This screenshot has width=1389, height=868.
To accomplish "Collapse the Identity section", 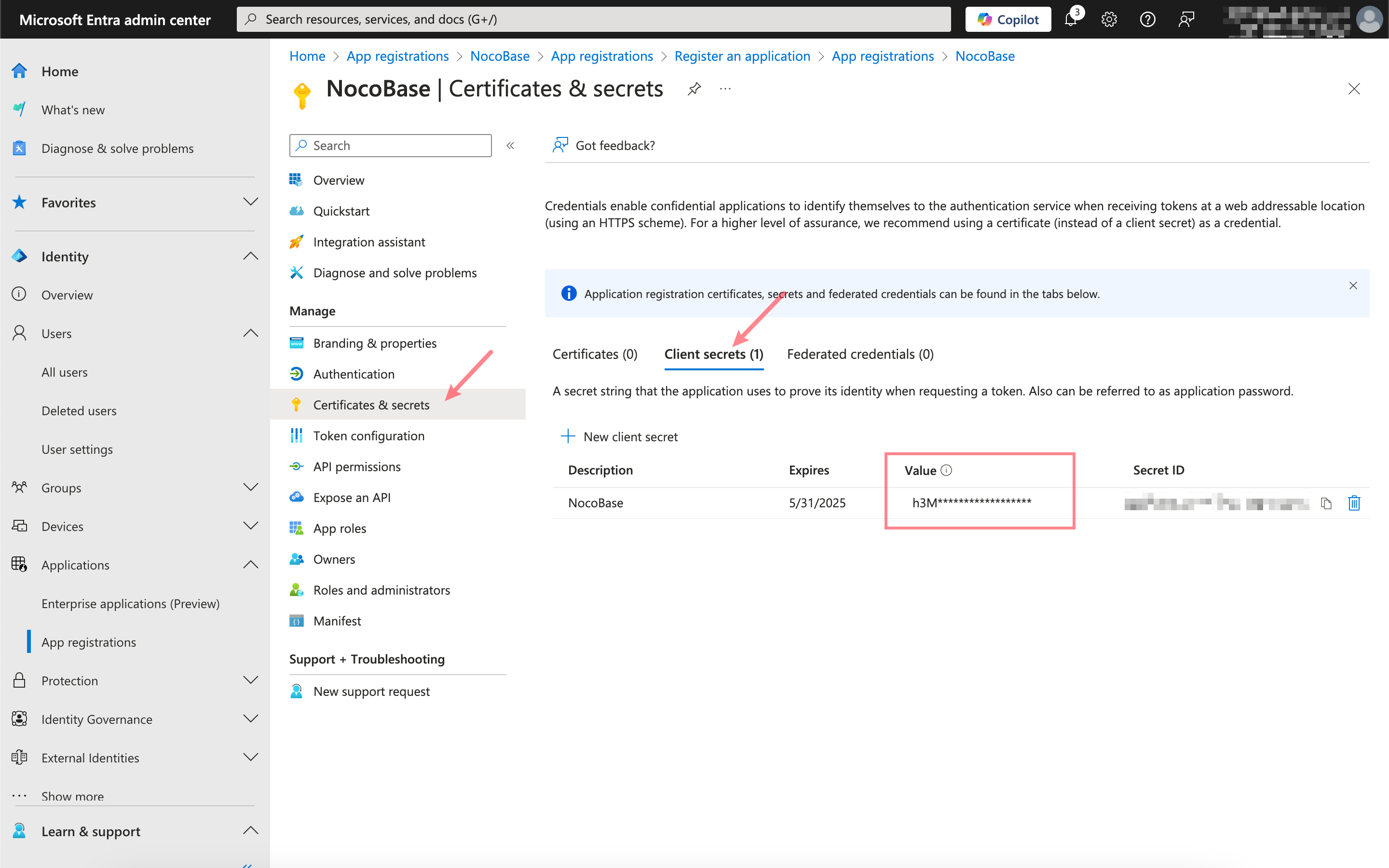I will 250,256.
